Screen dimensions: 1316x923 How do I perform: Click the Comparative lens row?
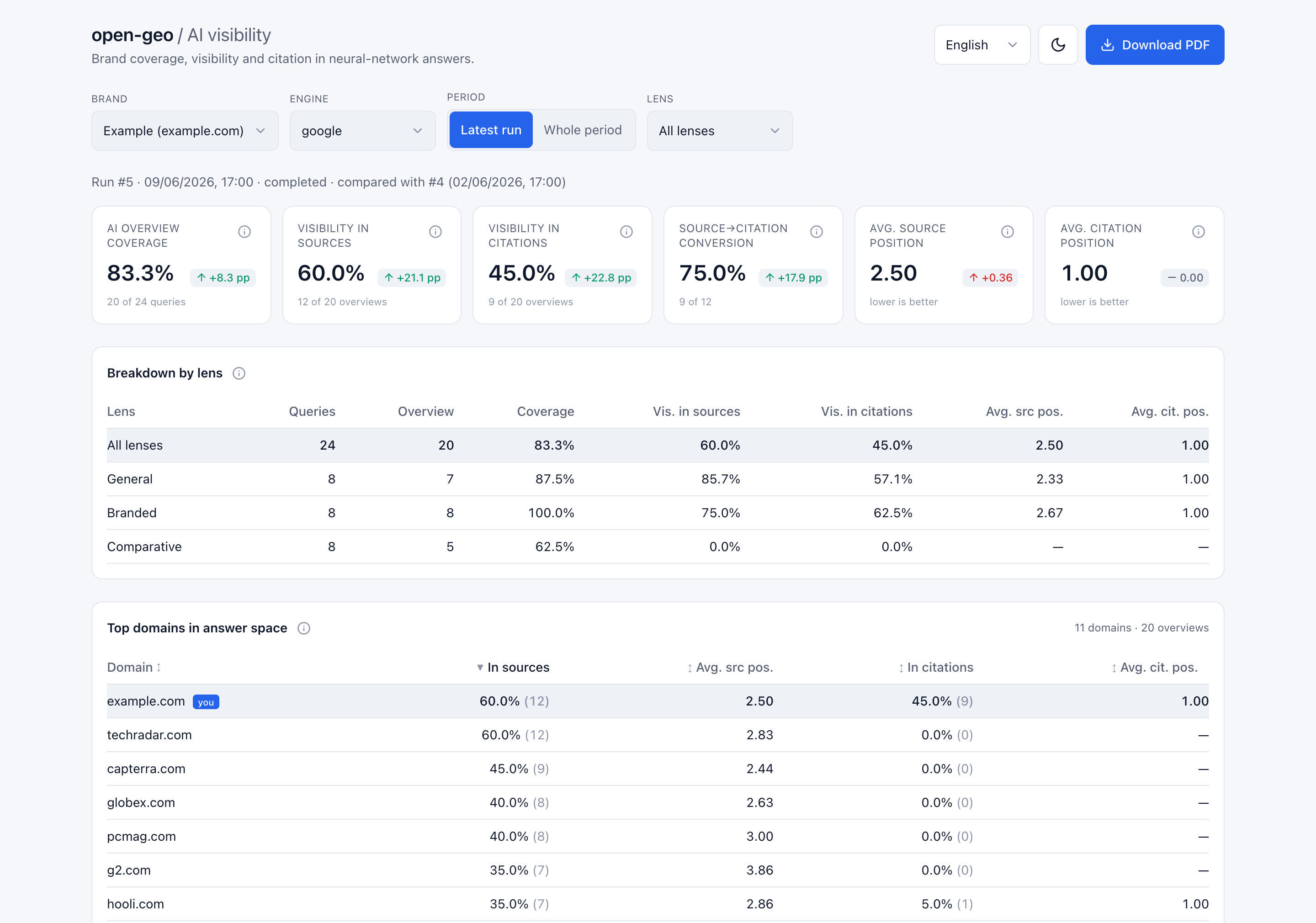pyautogui.click(x=658, y=547)
